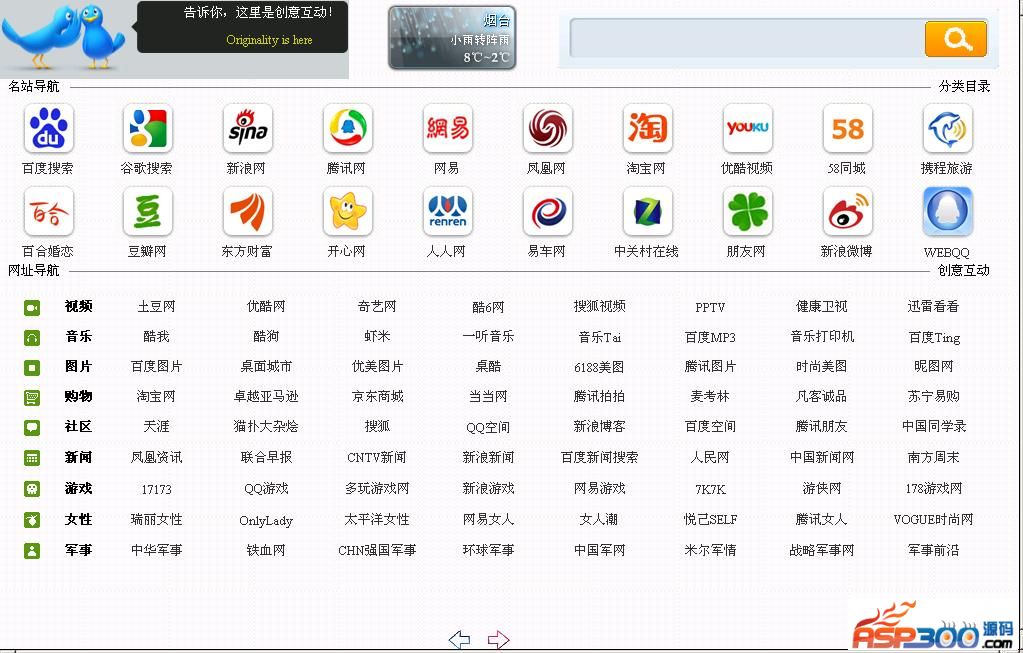Click in the search input field

click(x=747, y=38)
